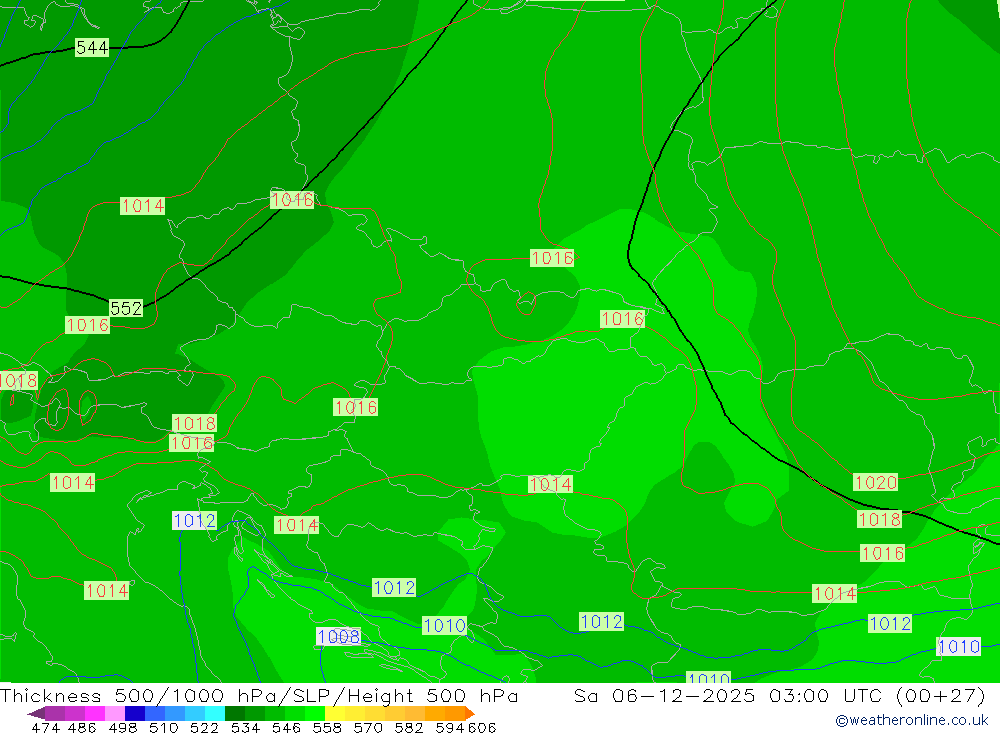This screenshot has height=733, width=1000.
Task: Click the 474 legend value
Action: click(45, 727)
